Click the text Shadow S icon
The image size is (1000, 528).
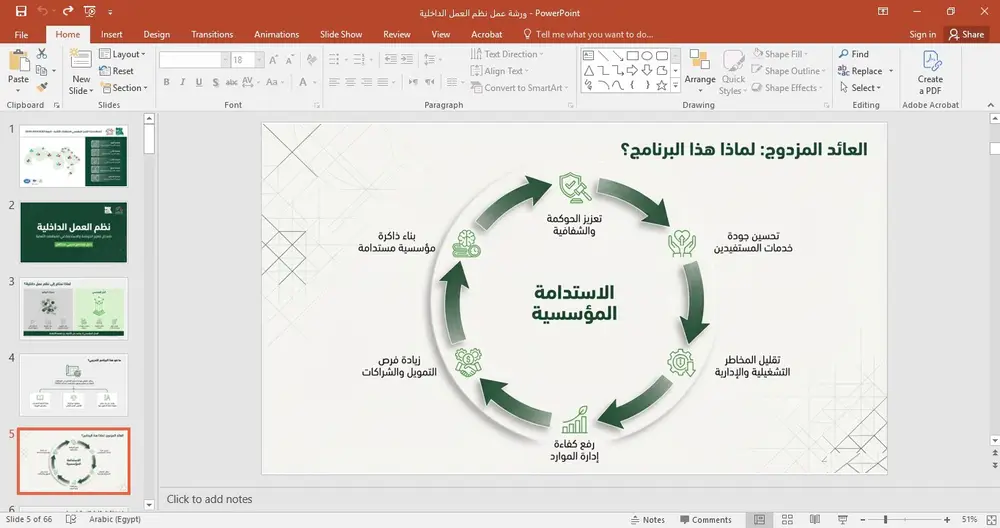click(x=216, y=82)
